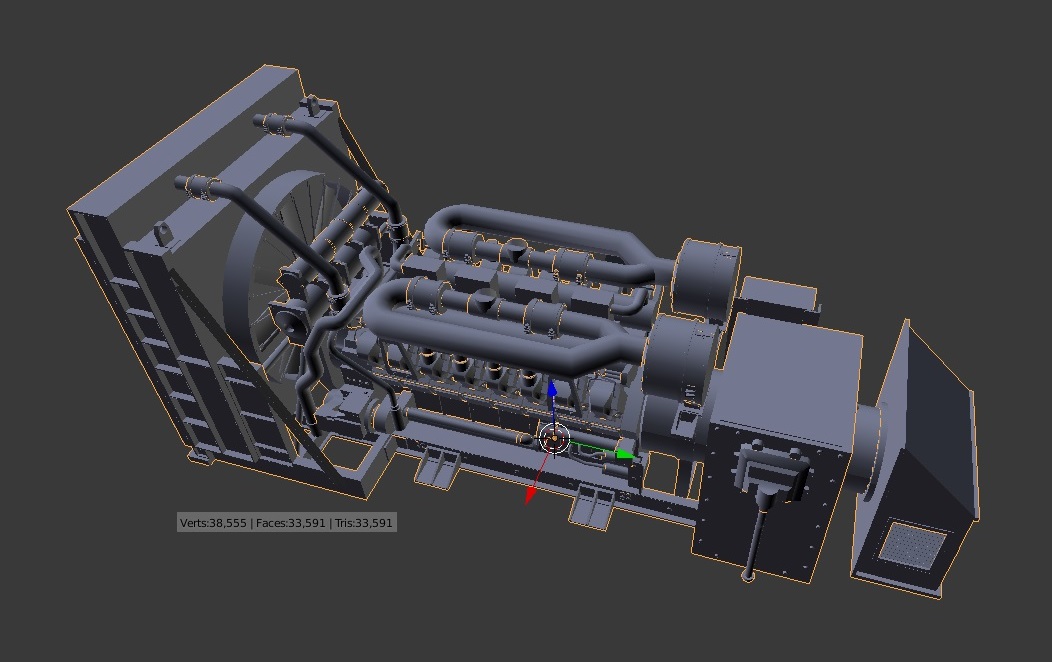This screenshot has width=1052, height=662.
Task: Click the white circle at the gizmo center
Action: [553, 438]
